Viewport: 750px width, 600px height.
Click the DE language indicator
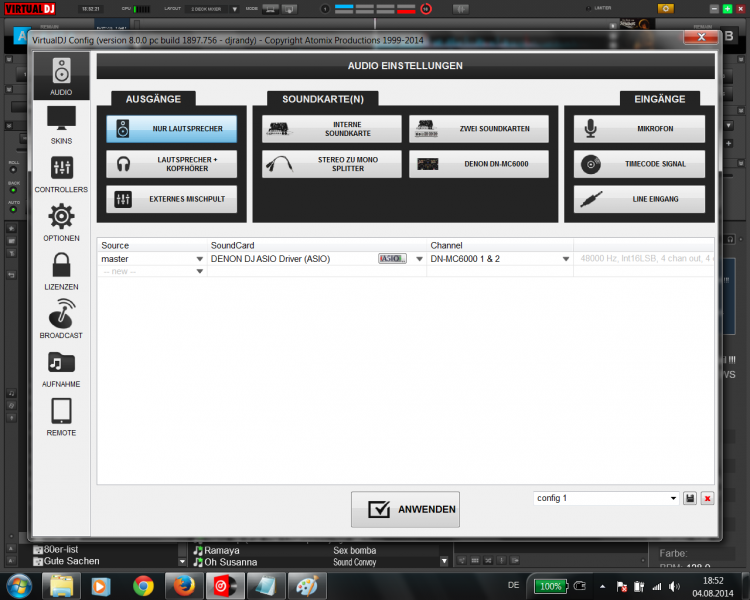pos(513,585)
